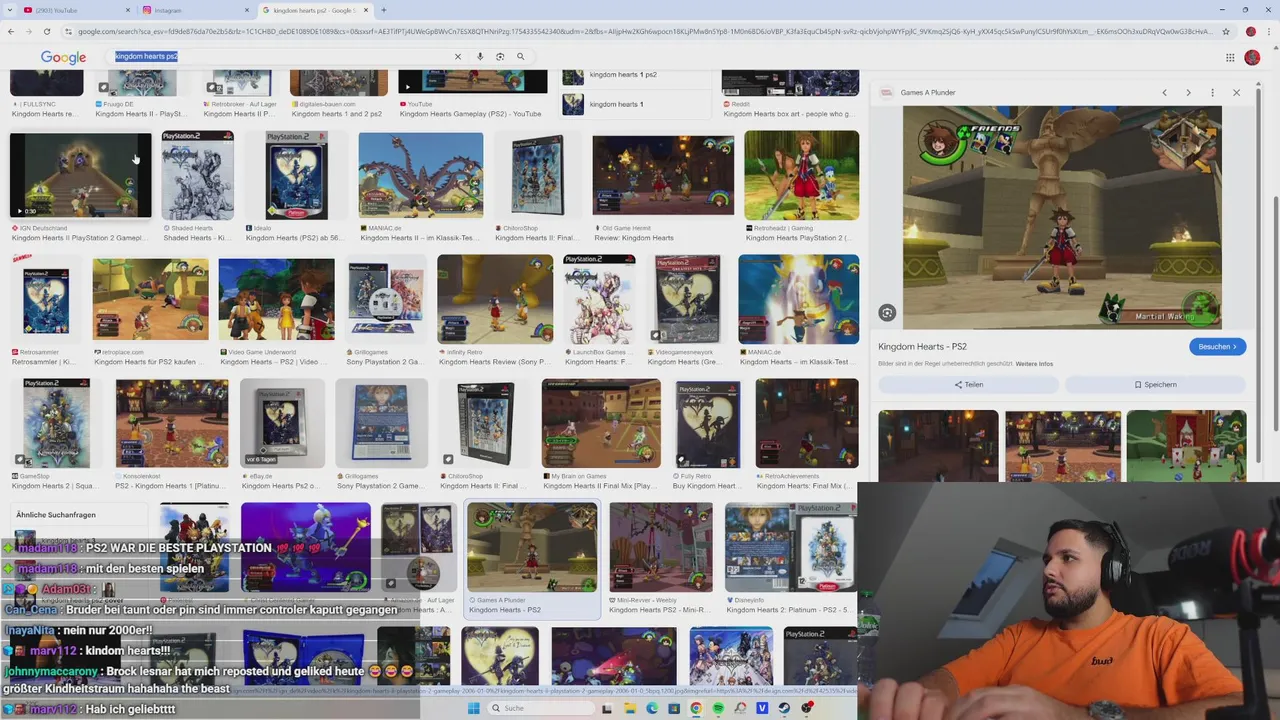Open the Weitere Infos link

point(1034,364)
